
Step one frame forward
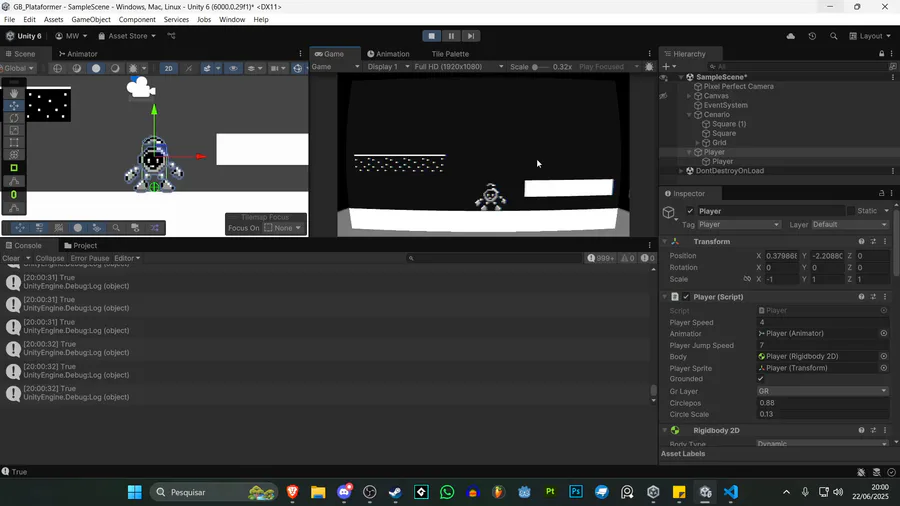coord(471,36)
